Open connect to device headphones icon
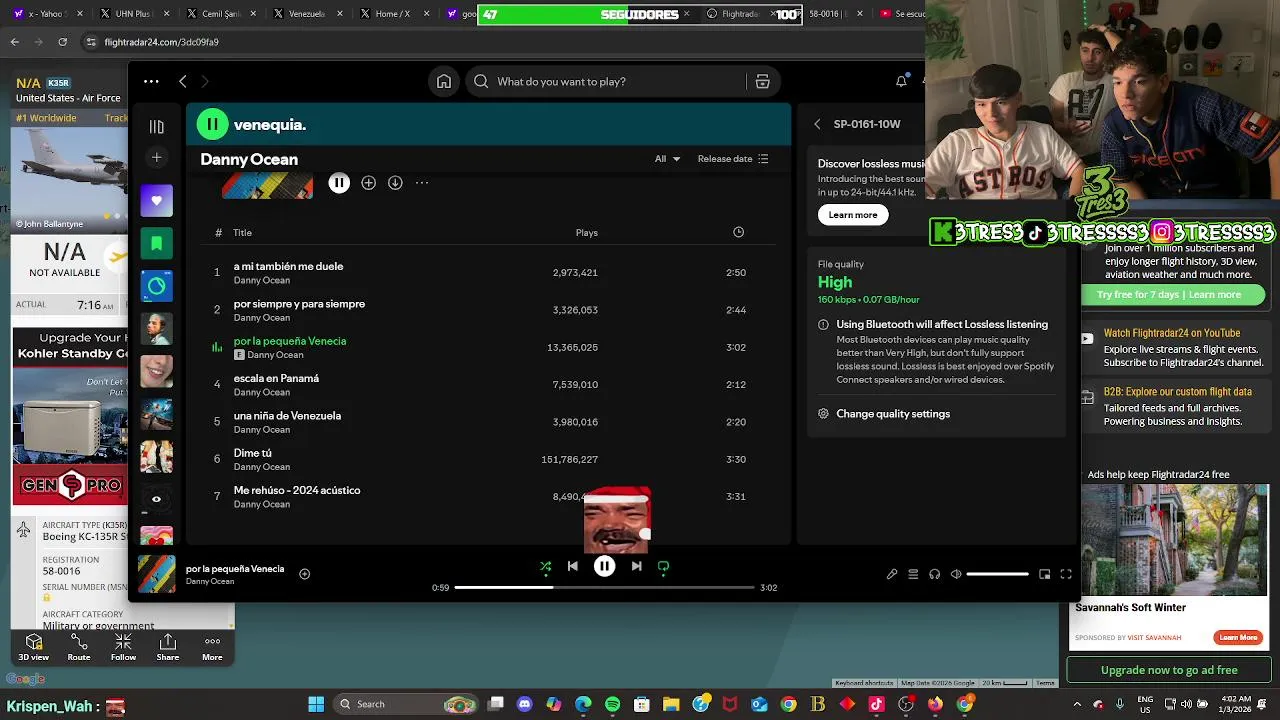This screenshot has height=720, width=1280. pyautogui.click(x=934, y=574)
